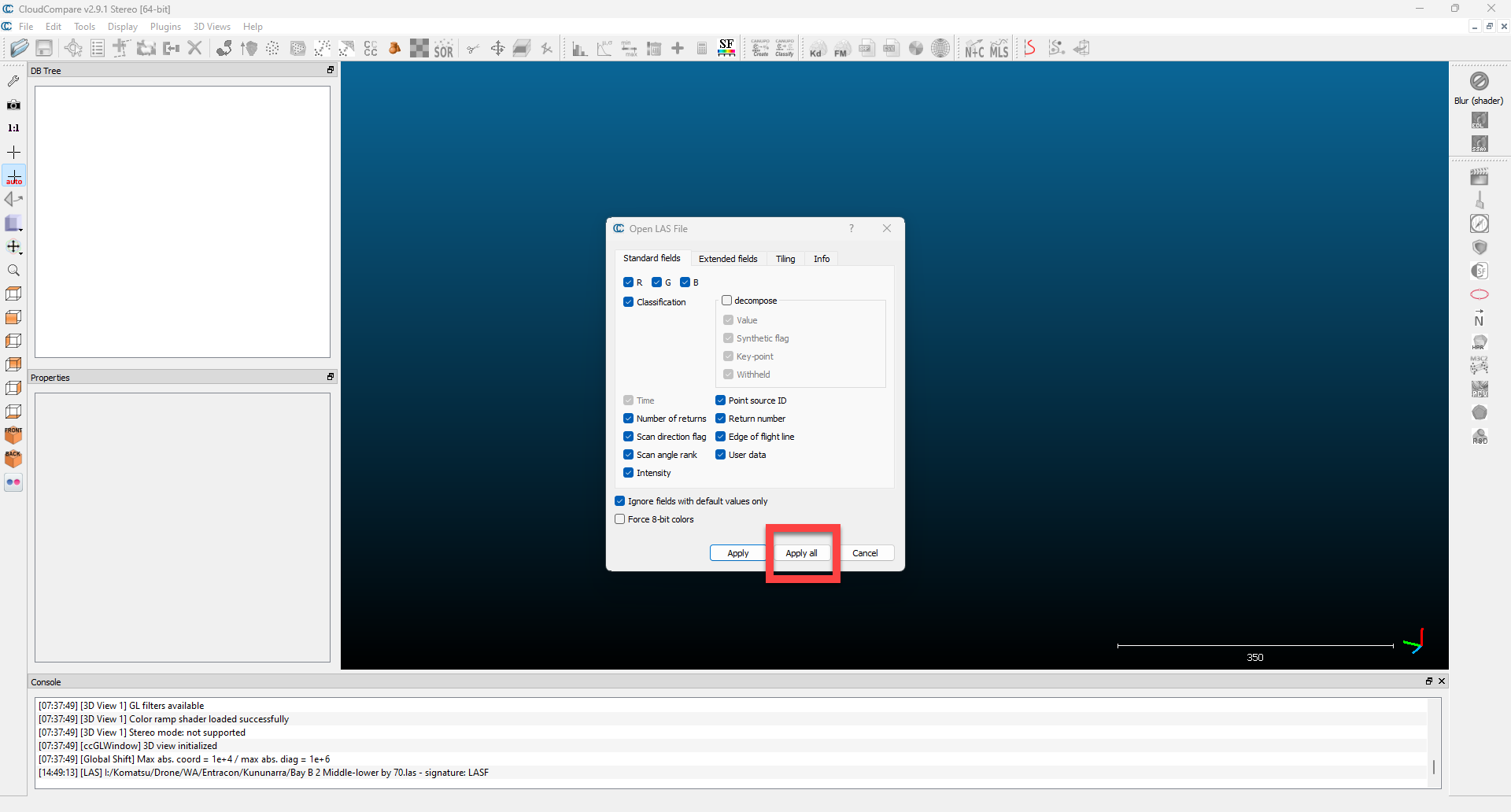Click the dialog help question mark
Viewport: 1511px width, 812px height.
851,228
